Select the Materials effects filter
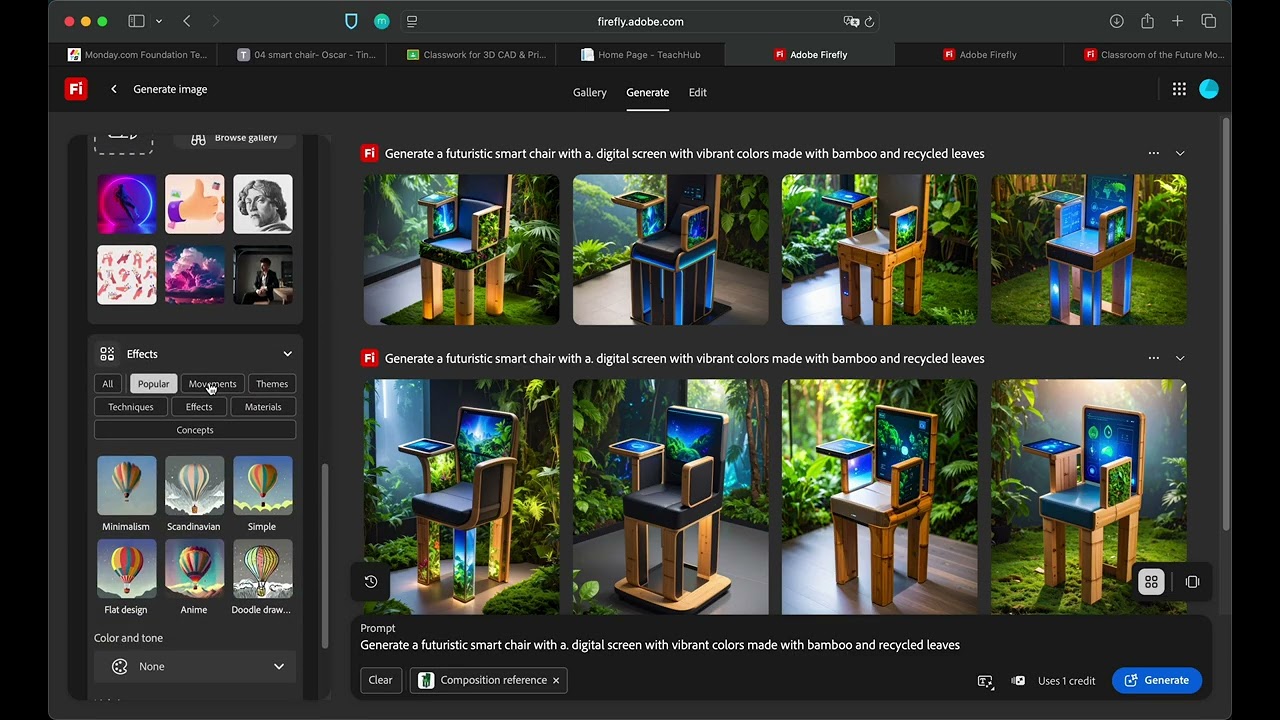The image size is (1280, 720). [x=263, y=407]
